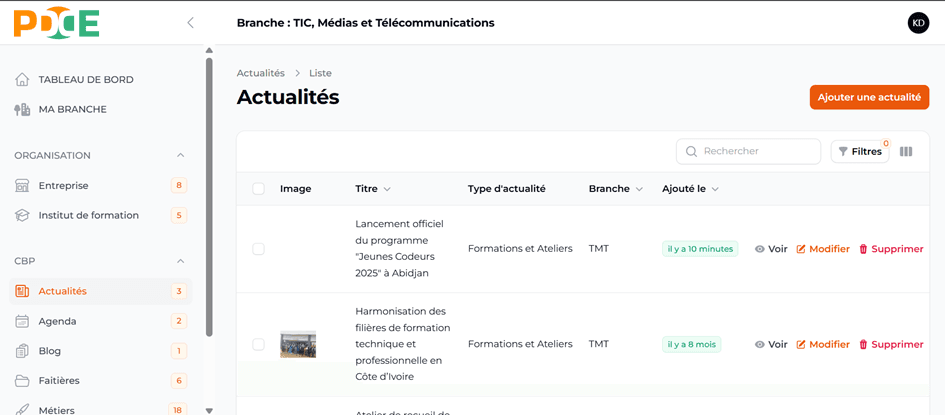The width and height of the screenshot is (945, 415).
Task: Open Ma Branche in the sidebar
Action: click(x=72, y=109)
